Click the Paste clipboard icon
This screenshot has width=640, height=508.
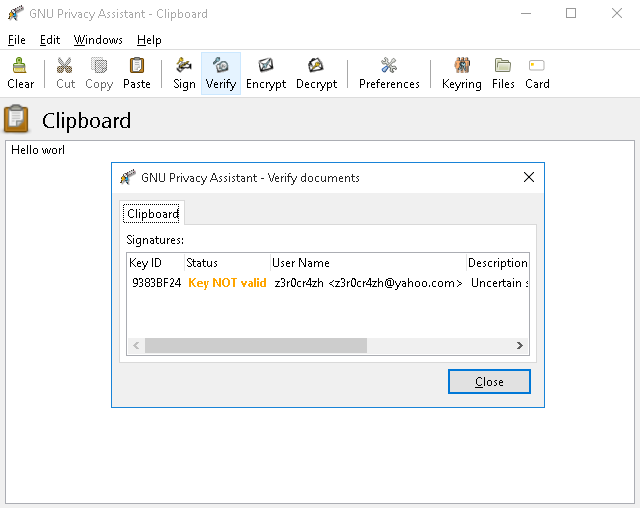[x=137, y=65]
